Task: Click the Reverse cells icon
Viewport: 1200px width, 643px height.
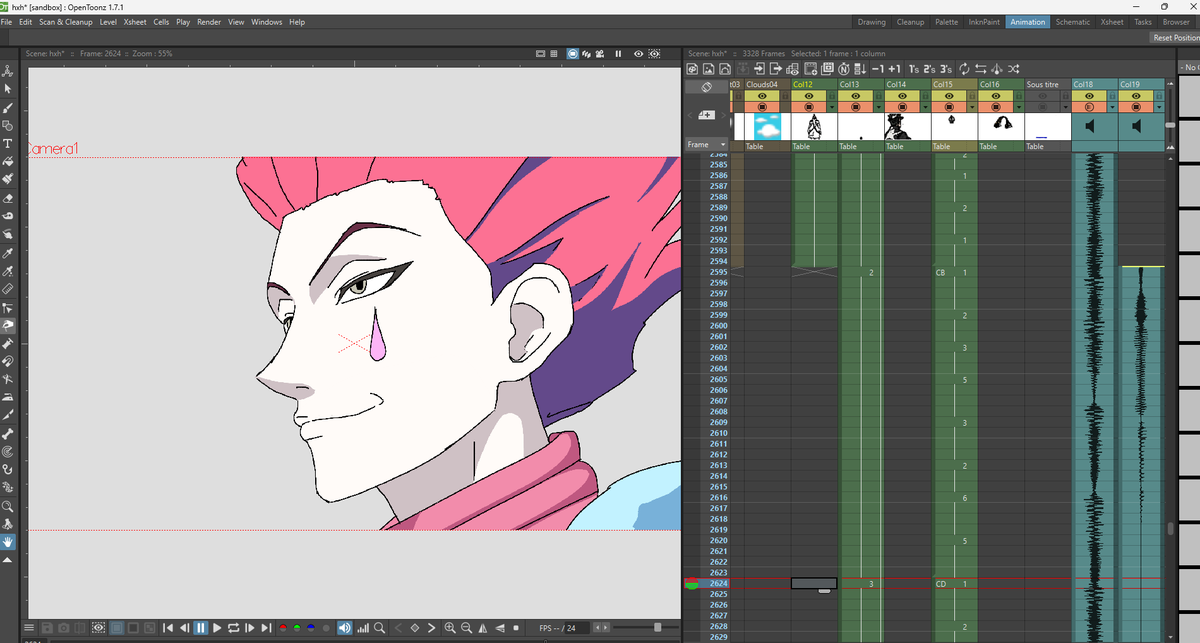Action: (x=980, y=69)
